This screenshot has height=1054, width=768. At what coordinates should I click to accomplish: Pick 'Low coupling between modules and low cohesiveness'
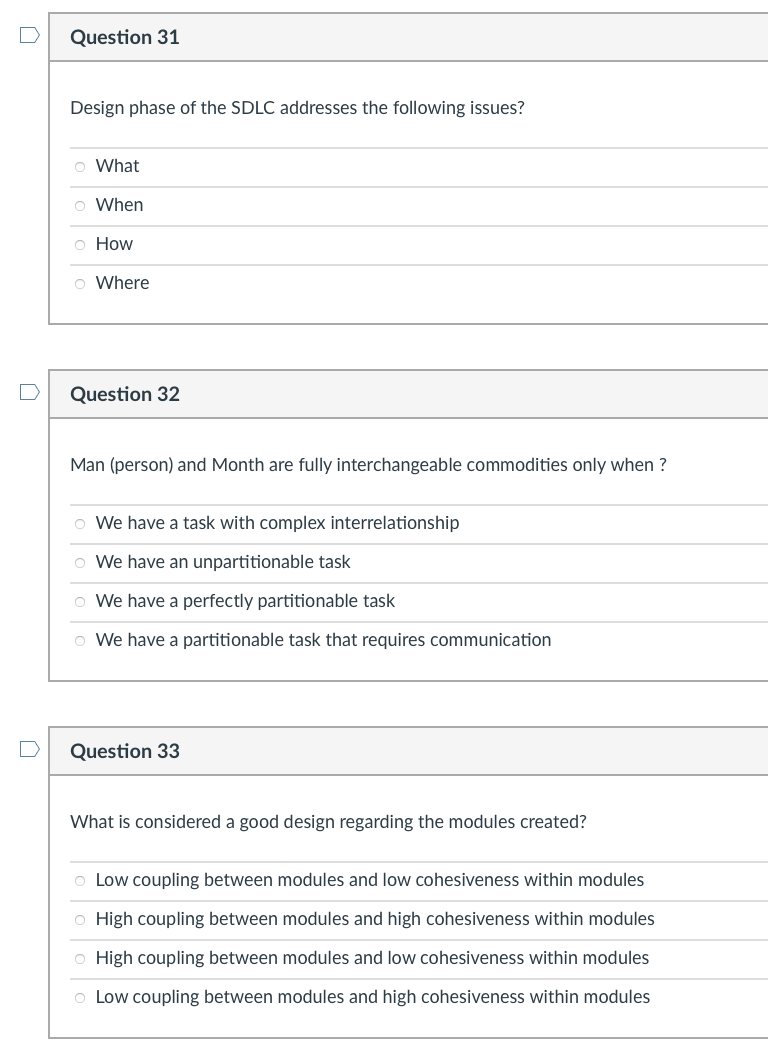(79, 880)
